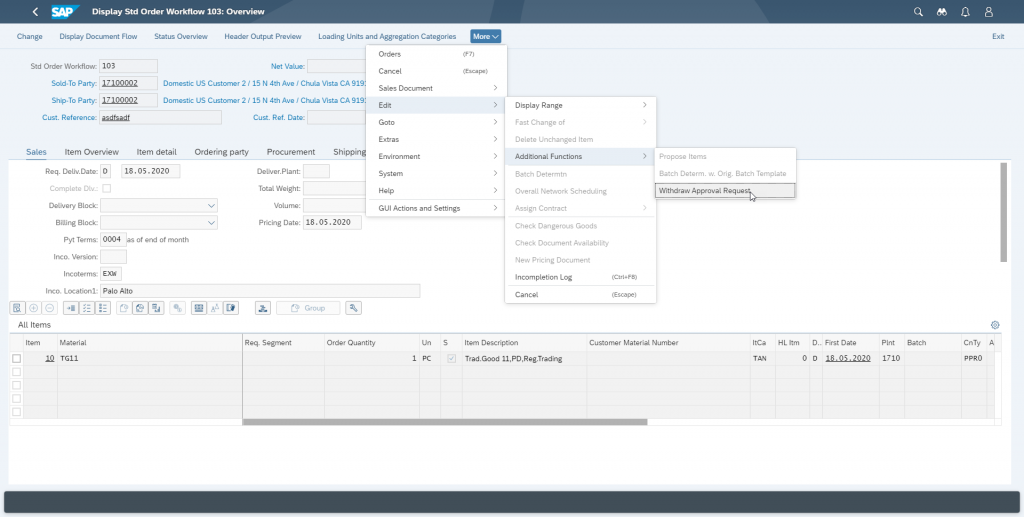Viewport: 1024px width, 517px height.
Task: Click the binoculars icon in the header
Action: [942, 12]
